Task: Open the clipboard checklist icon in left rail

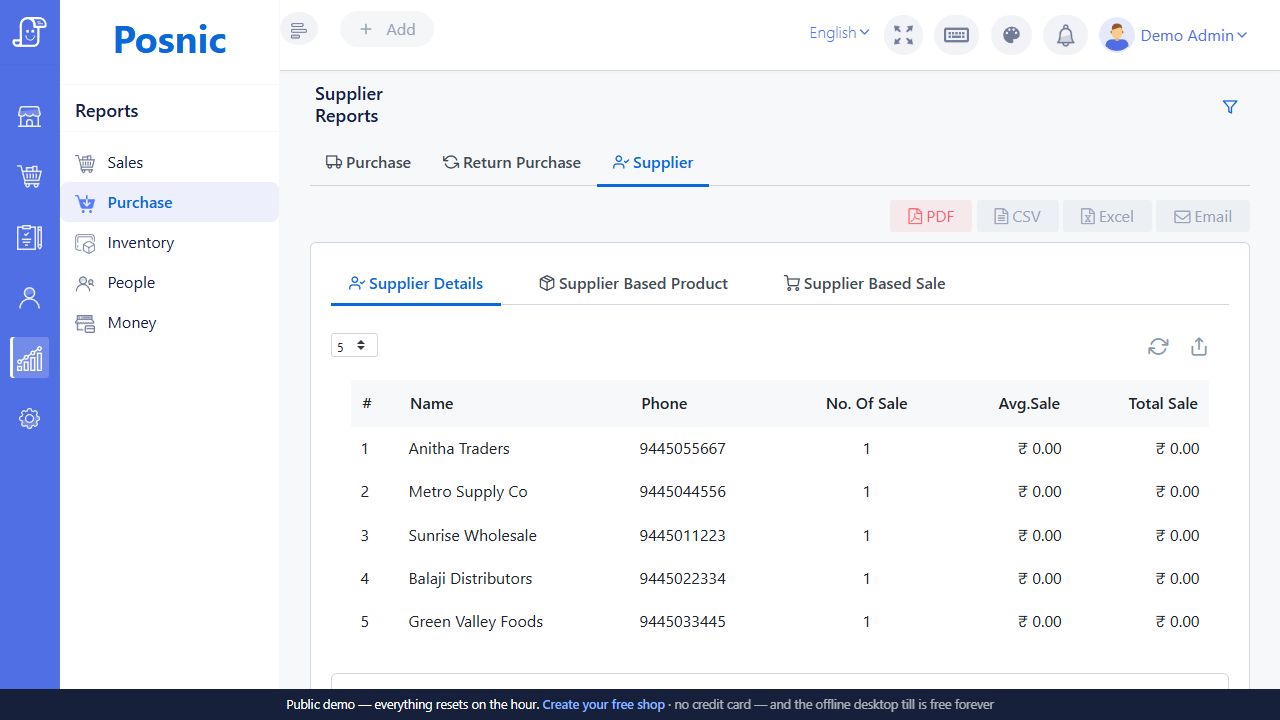Action: (x=30, y=237)
